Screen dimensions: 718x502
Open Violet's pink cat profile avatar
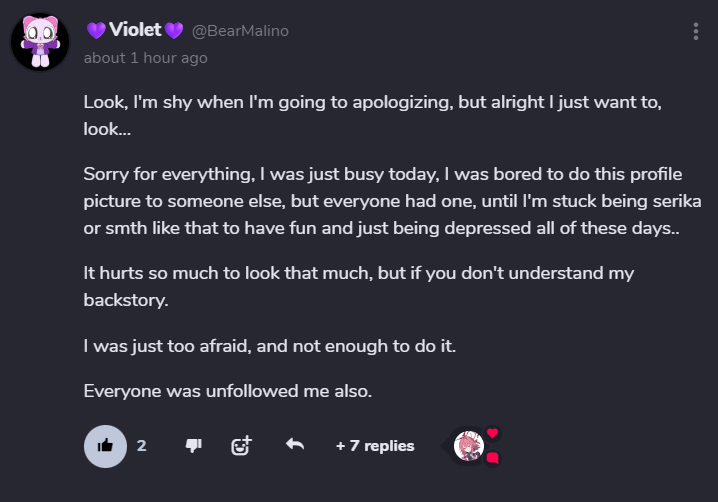[40, 42]
